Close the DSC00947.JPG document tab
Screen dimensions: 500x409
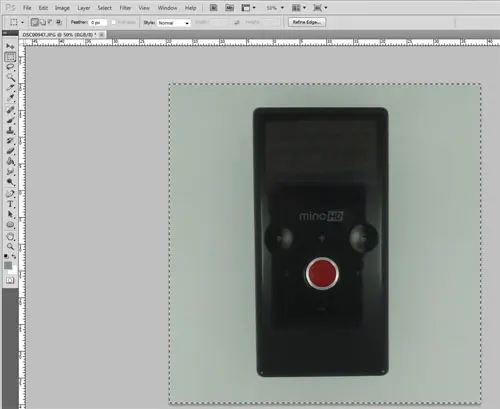[102, 34]
